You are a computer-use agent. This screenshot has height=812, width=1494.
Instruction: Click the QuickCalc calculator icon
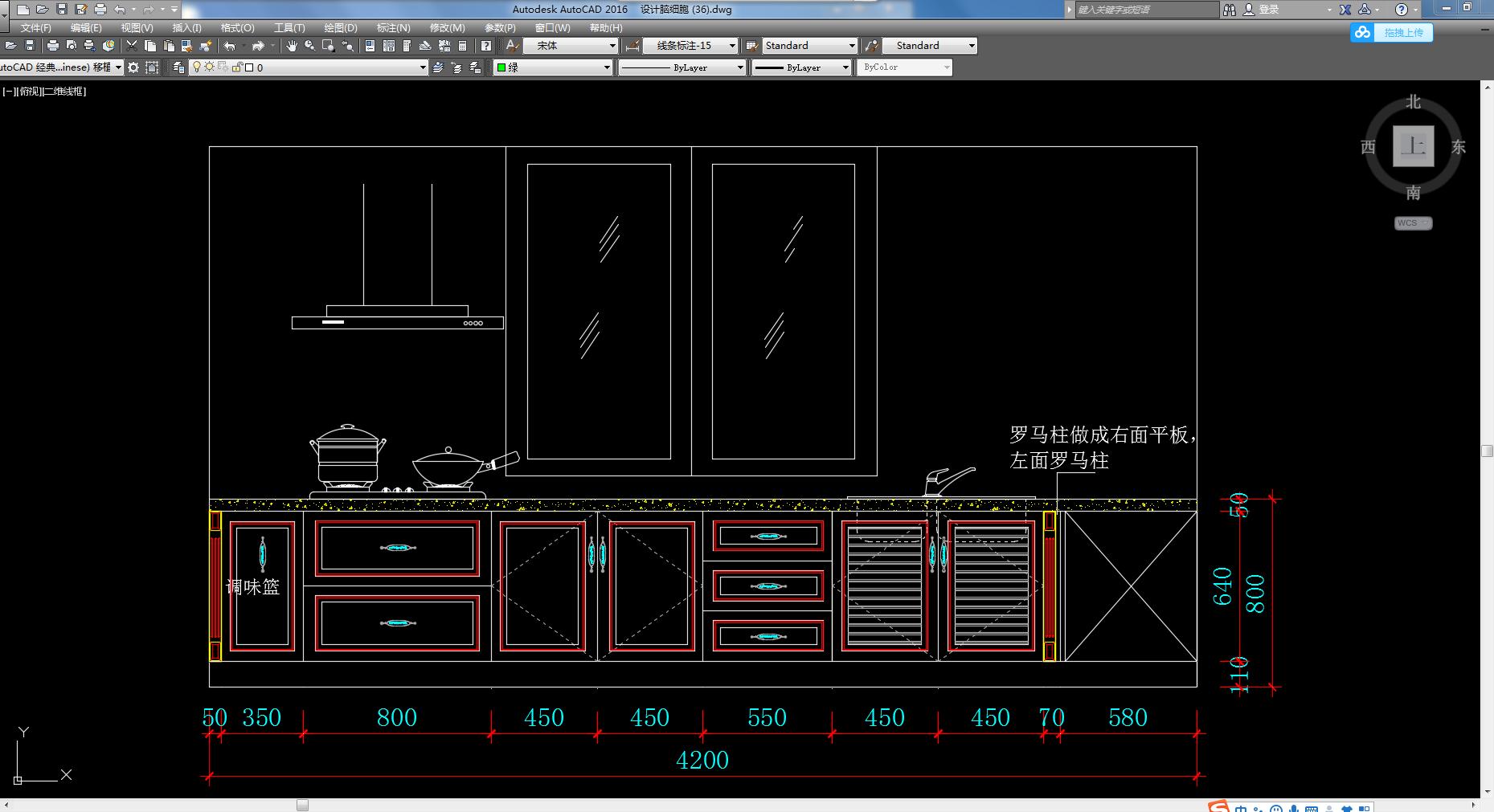[462, 46]
